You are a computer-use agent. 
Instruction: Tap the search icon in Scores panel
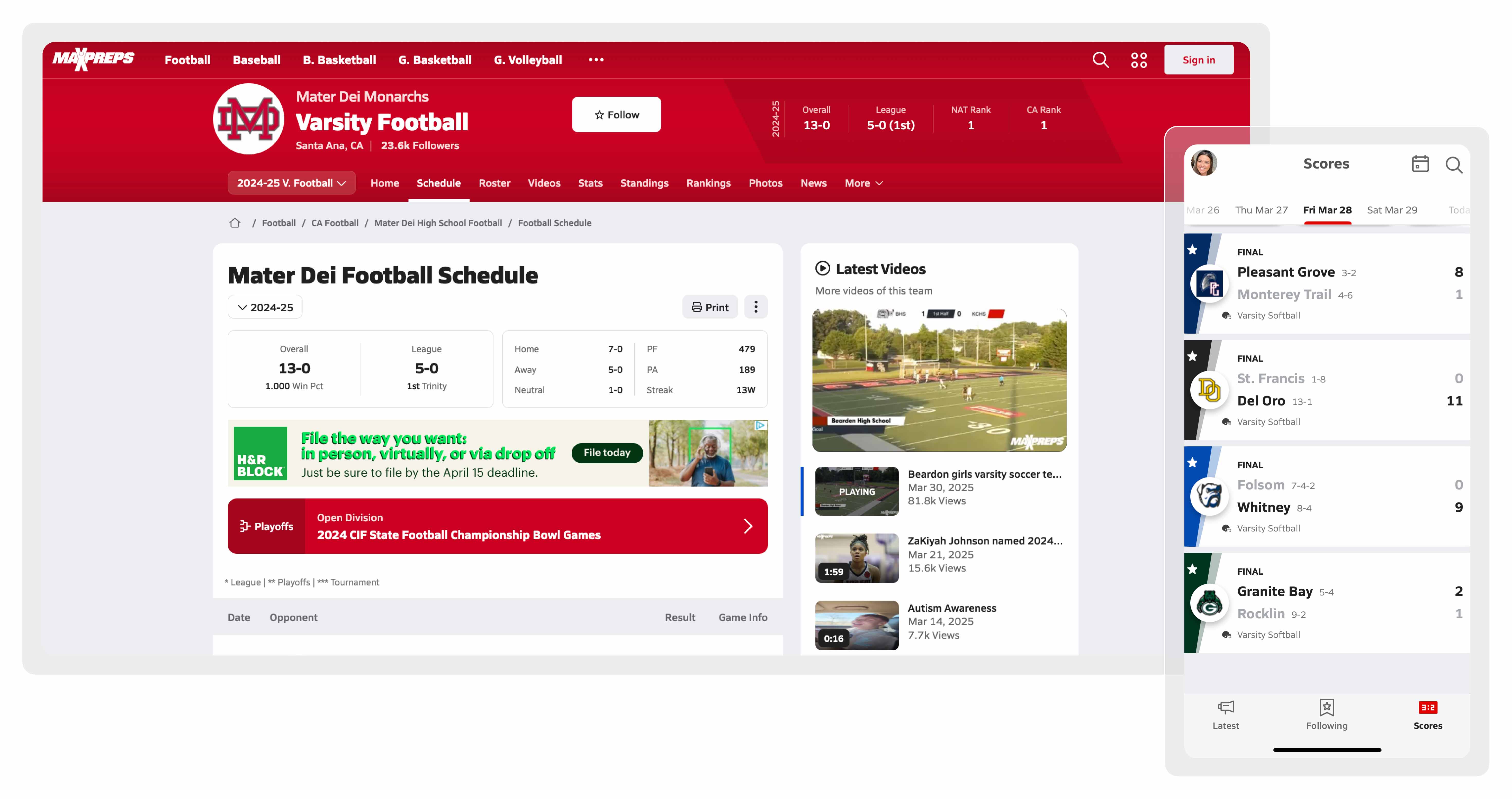coord(1453,165)
